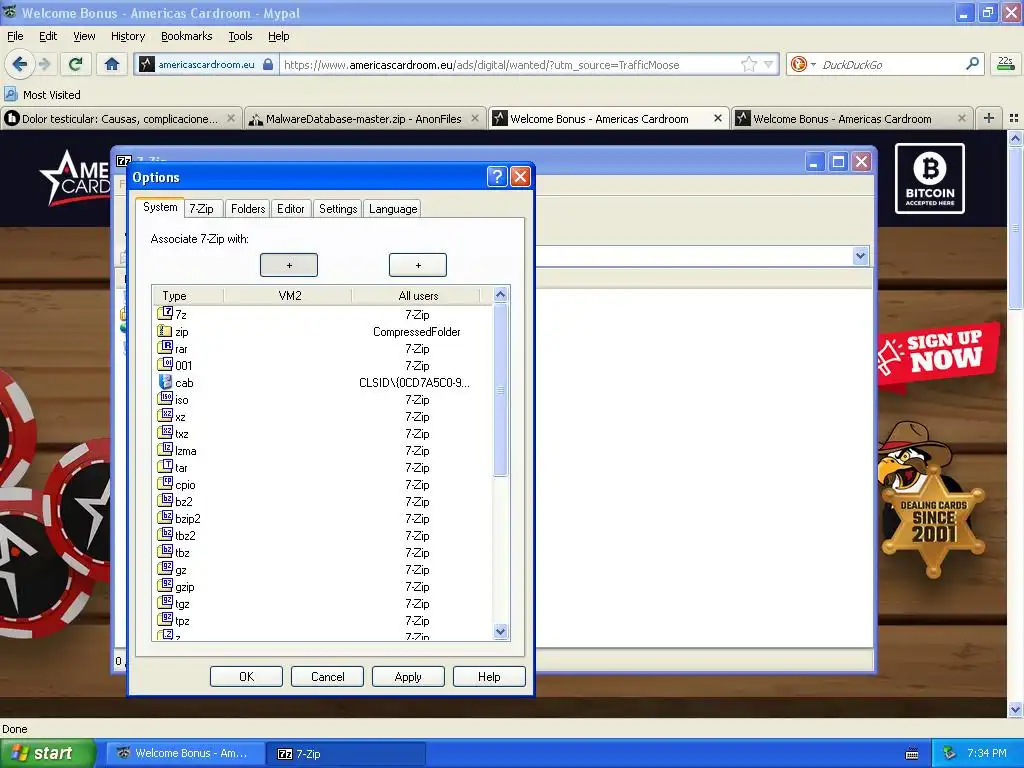This screenshot has width=1024, height=768.
Task: Click the DuckDuckGo search input field
Action: click(x=889, y=64)
